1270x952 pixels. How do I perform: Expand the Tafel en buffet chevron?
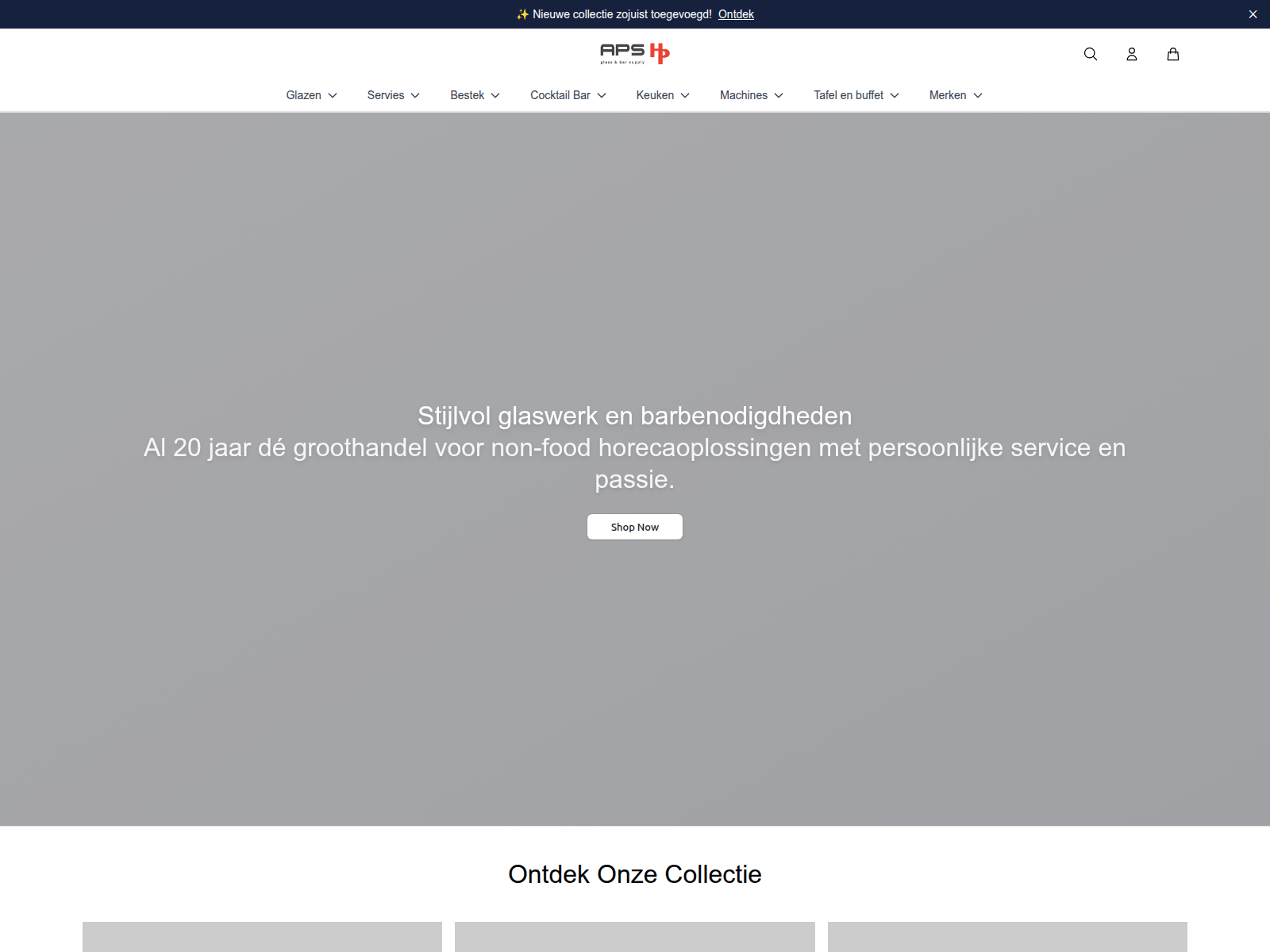tap(895, 95)
